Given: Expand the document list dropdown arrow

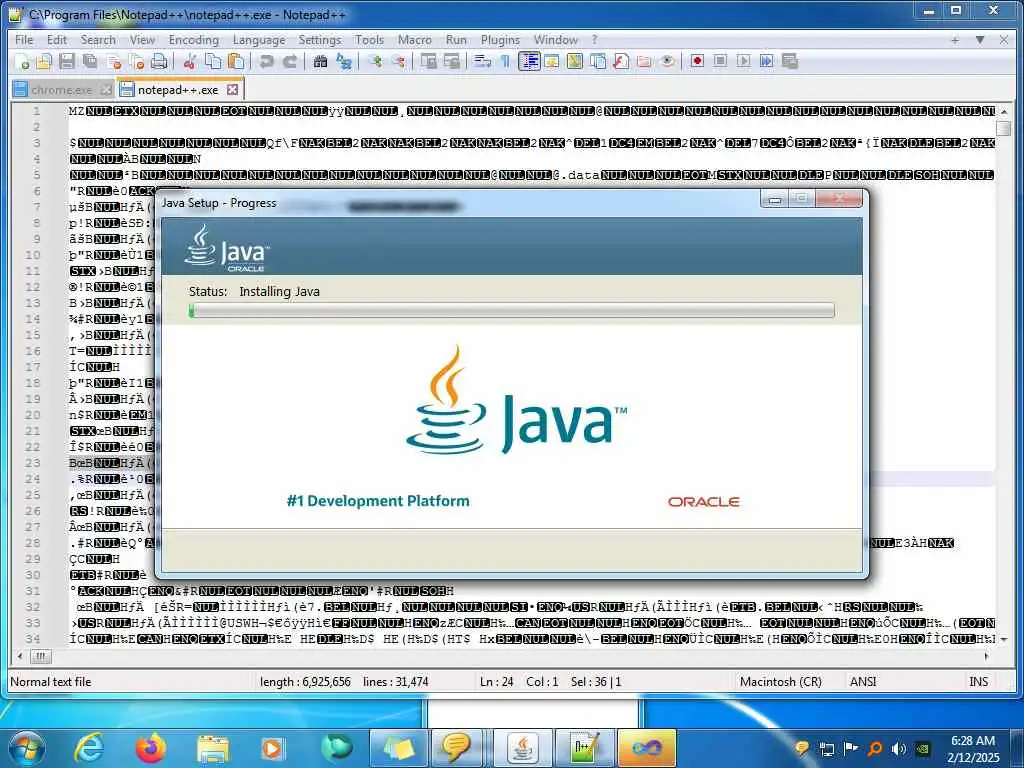Looking at the screenshot, I should [980, 40].
